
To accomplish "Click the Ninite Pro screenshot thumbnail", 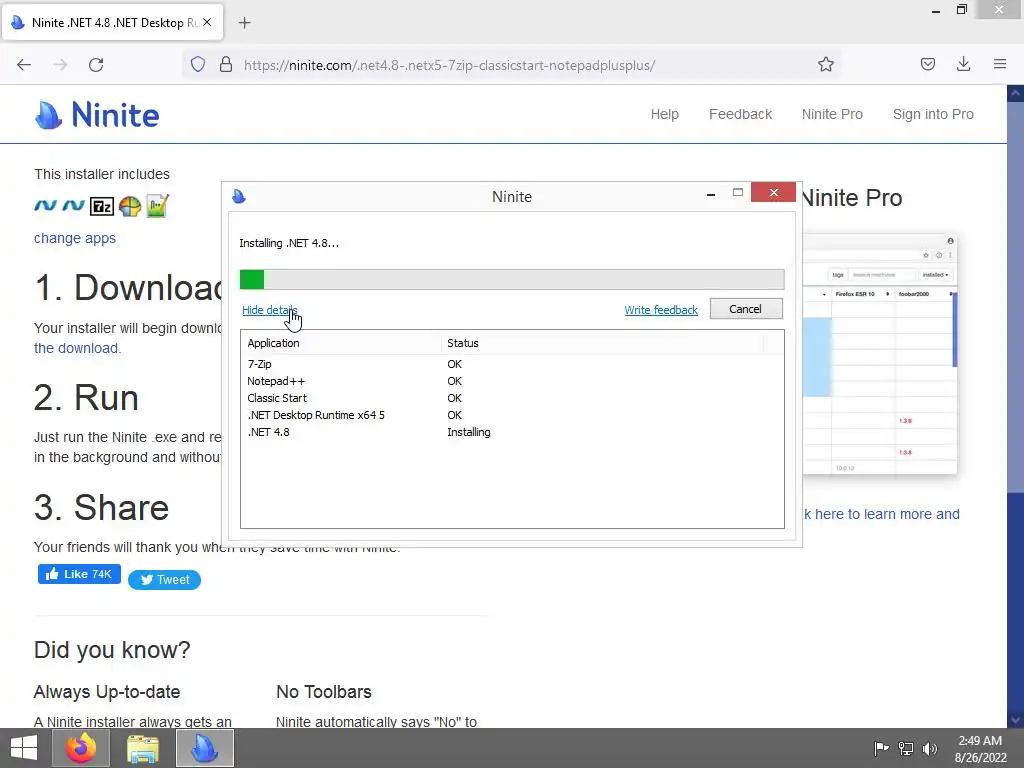I will (x=880, y=353).
